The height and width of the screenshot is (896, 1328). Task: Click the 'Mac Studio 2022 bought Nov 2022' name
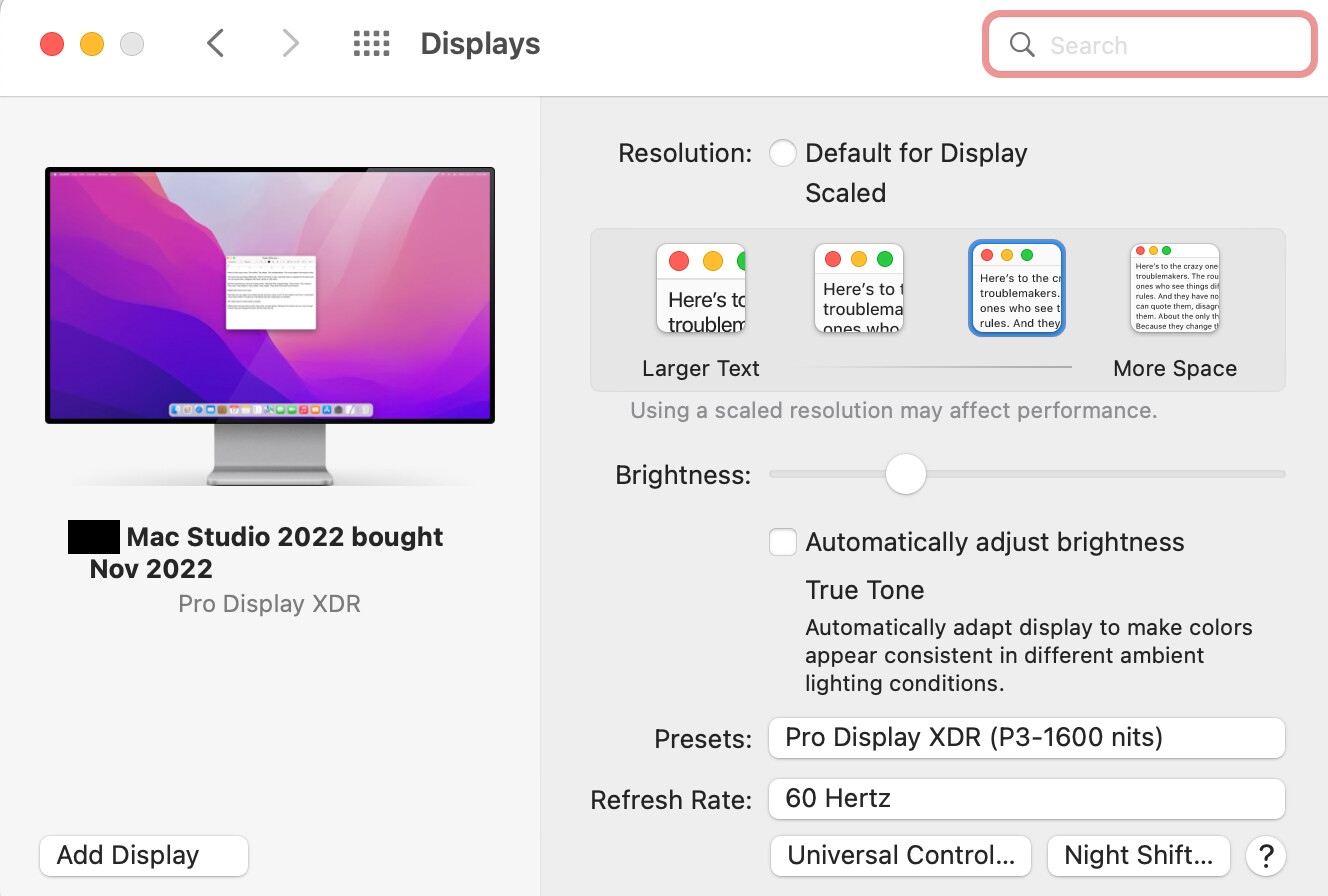[x=266, y=552]
